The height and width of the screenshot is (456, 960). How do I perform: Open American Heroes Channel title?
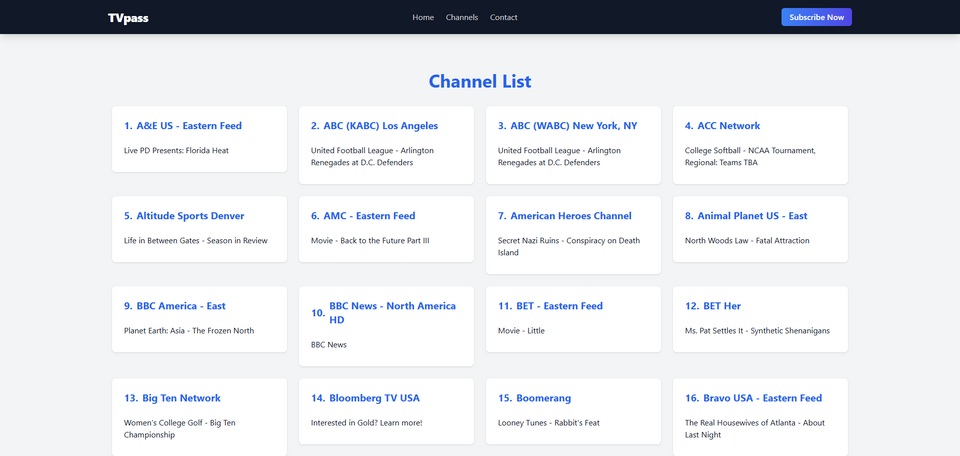click(571, 215)
